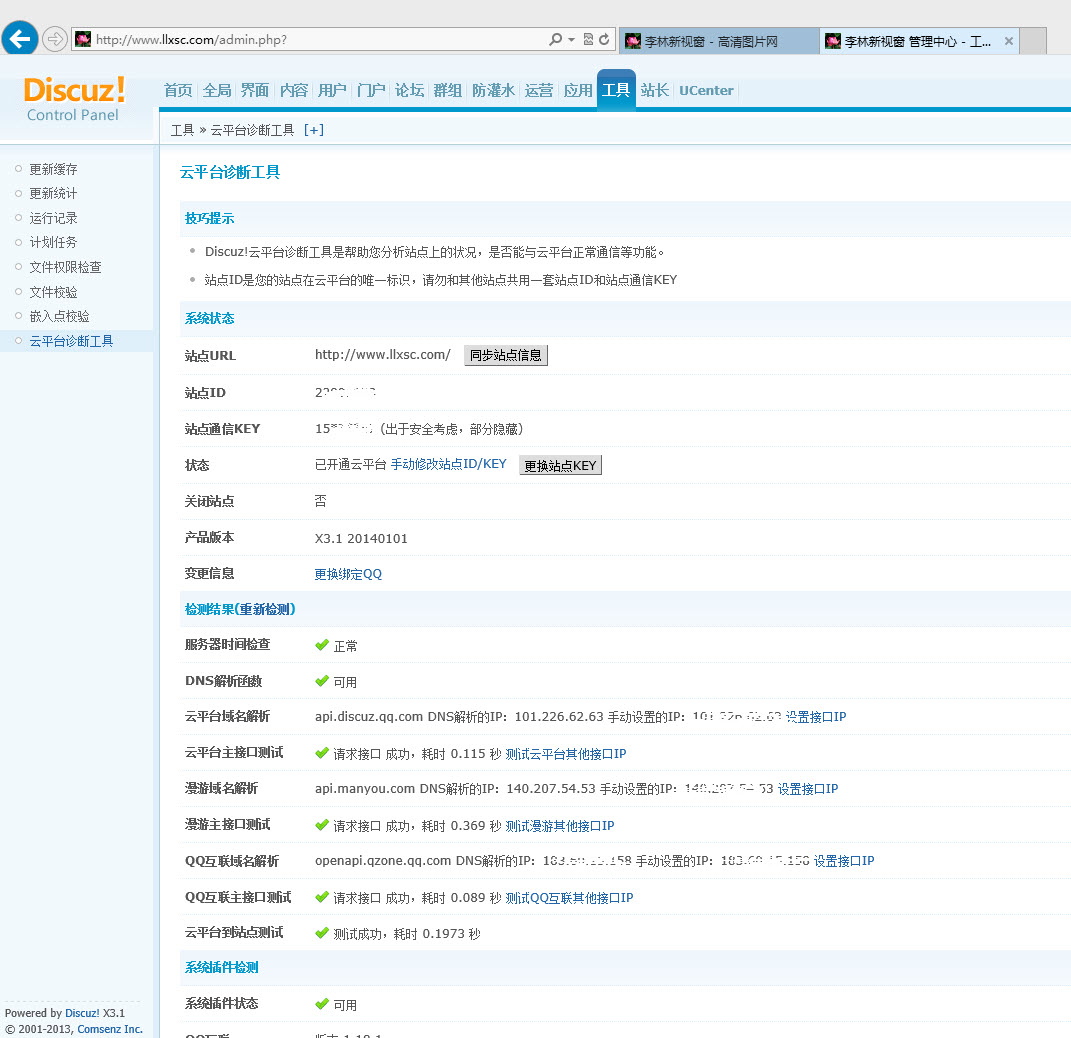
Task: Click the compatibility view icon
Action: click(x=588, y=40)
